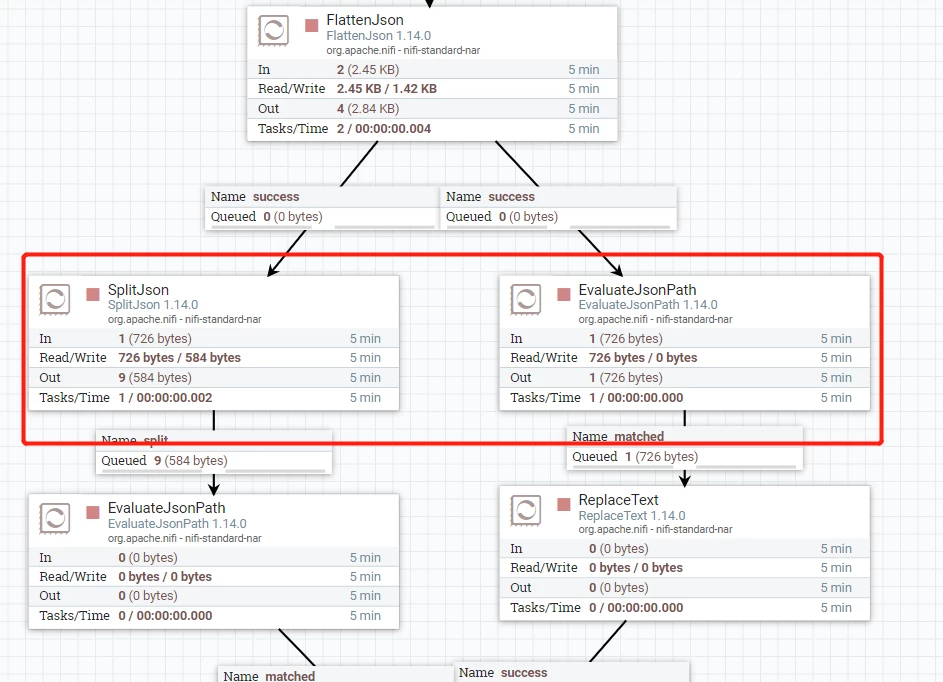Click the ReplaceText processor icon

[x=526, y=509]
